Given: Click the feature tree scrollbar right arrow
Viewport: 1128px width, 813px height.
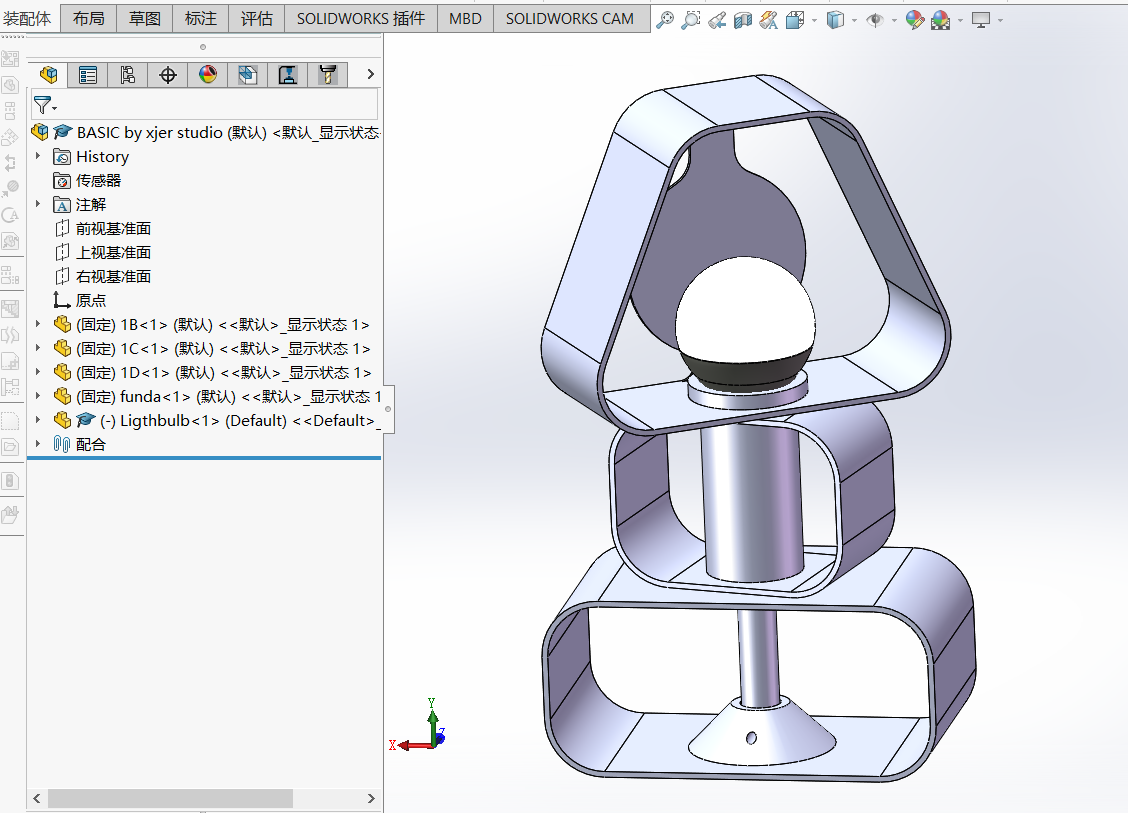Looking at the screenshot, I should (x=371, y=798).
